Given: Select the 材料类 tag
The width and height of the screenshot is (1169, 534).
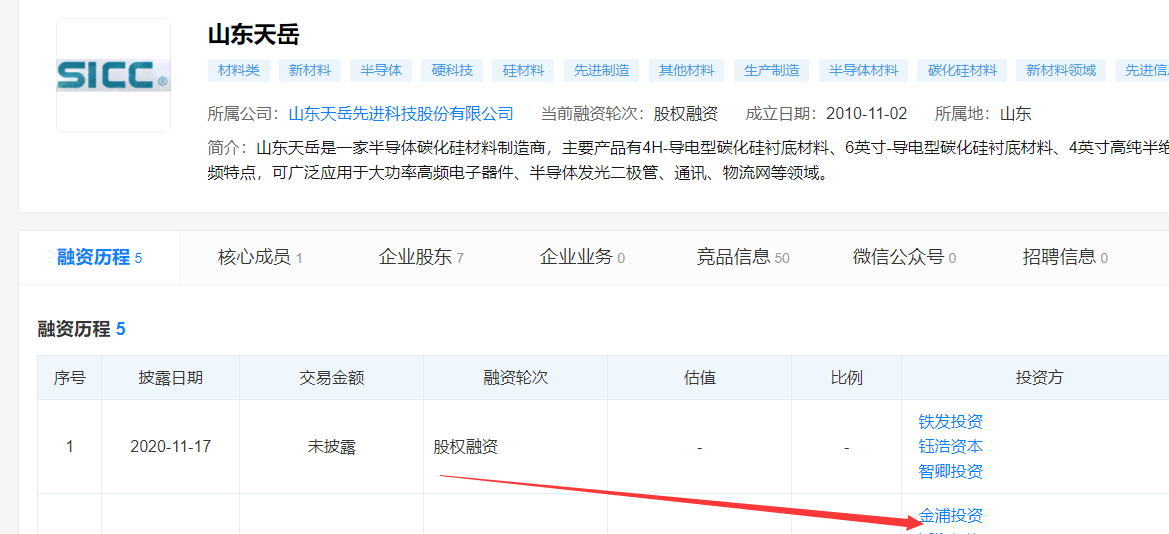Looking at the screenshot, I should click(x=239, y=71).
